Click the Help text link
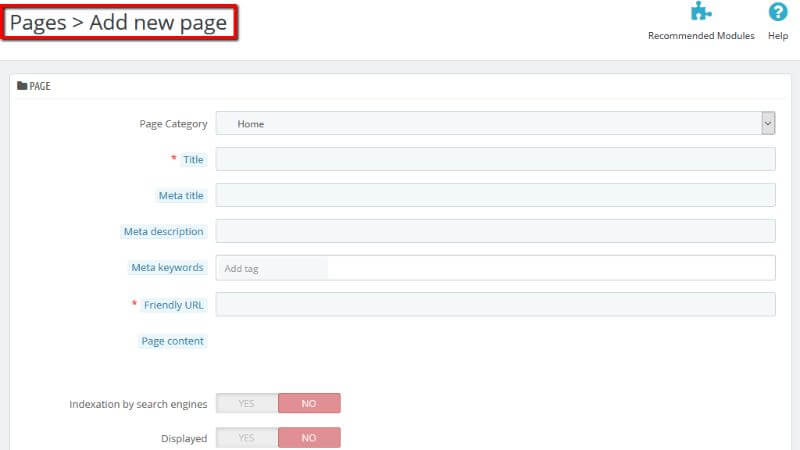The height and width of the screenshot is (450, 800). coord(778,36)
